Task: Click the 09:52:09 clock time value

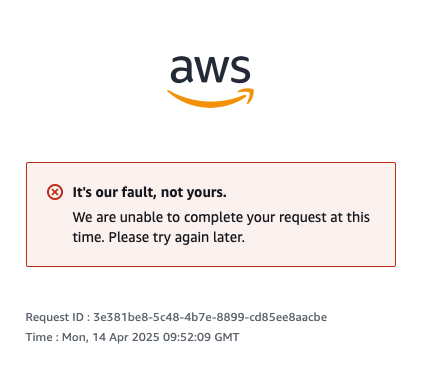Action: point(187,337)
